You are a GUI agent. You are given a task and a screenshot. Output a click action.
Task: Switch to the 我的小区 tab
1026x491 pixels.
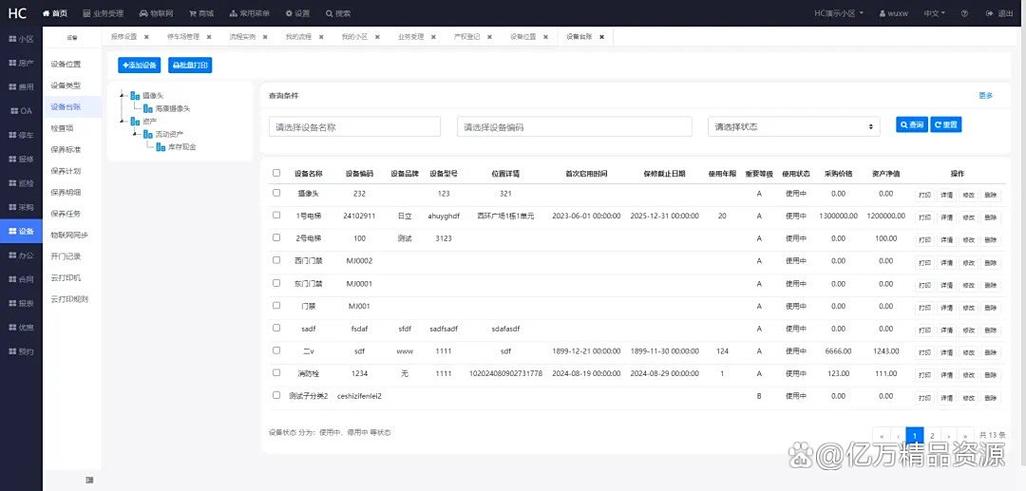[x=355, y=37]
